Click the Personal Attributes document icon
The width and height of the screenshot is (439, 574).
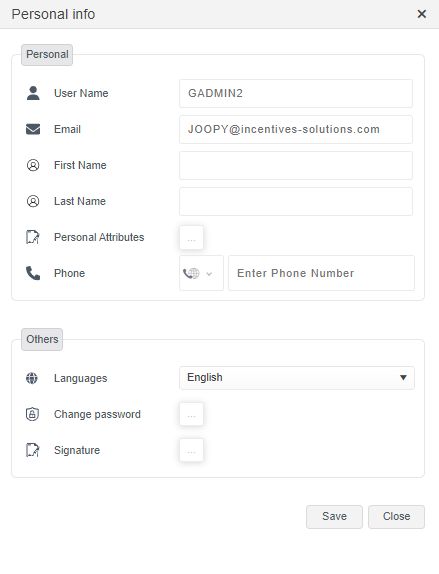[x=33, y=237]
